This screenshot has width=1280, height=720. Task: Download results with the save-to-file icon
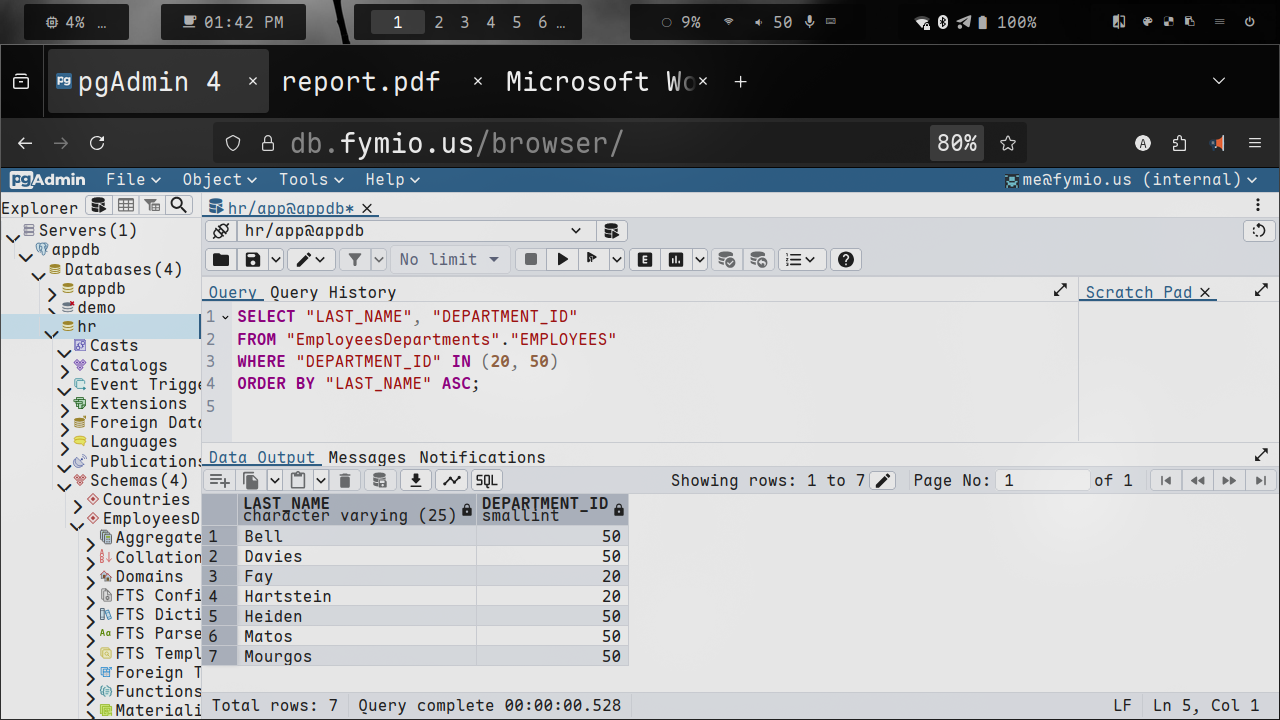click(x=415, y=481)
